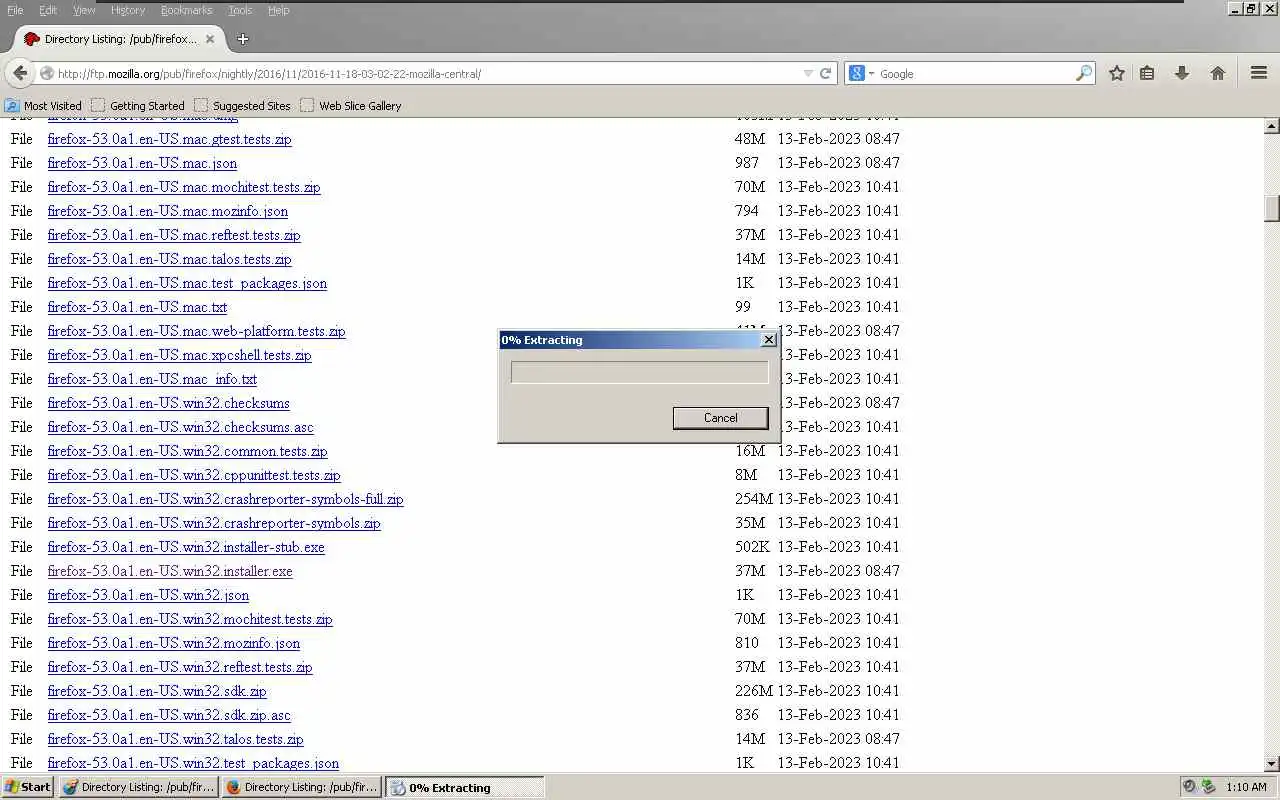The height and width of the screenshot is (800, 1280).
Task: Click the 1:10 AM taskbar clock
Action: click(x=1246, y=787)
